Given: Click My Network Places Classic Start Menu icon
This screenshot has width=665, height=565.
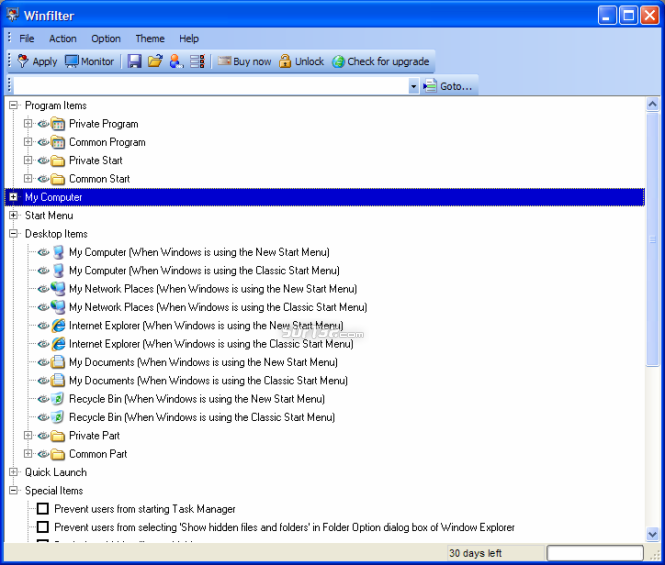Looking at the screenshot, I should 58,307.
